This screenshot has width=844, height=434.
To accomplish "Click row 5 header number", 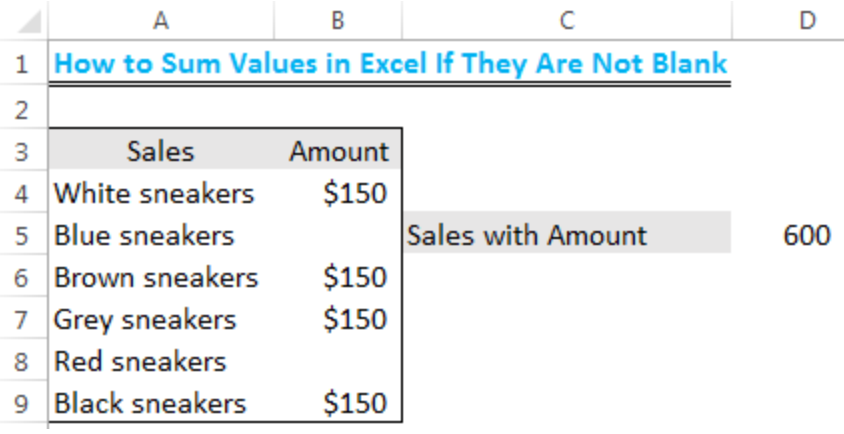I will coord(22,236).
